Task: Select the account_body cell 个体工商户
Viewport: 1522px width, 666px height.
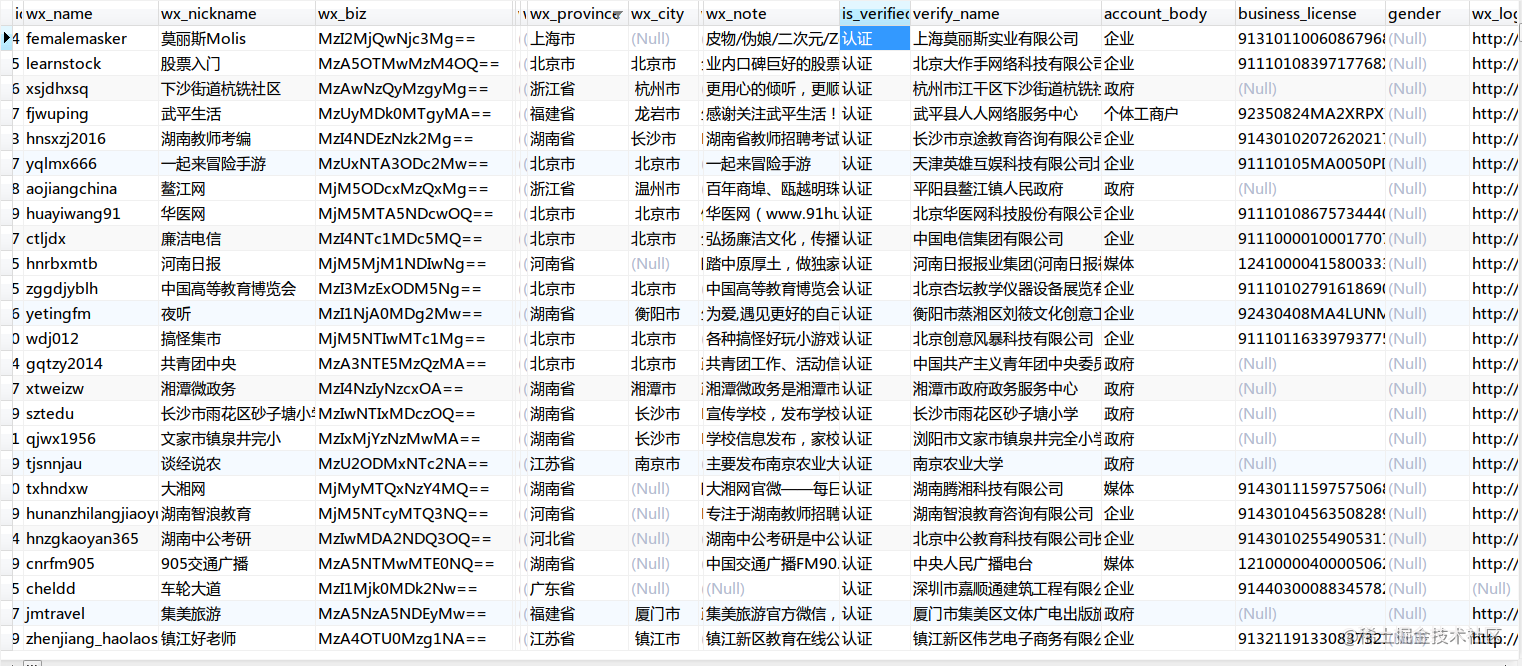Action: pyautogui.click(x=1167, y=114)
